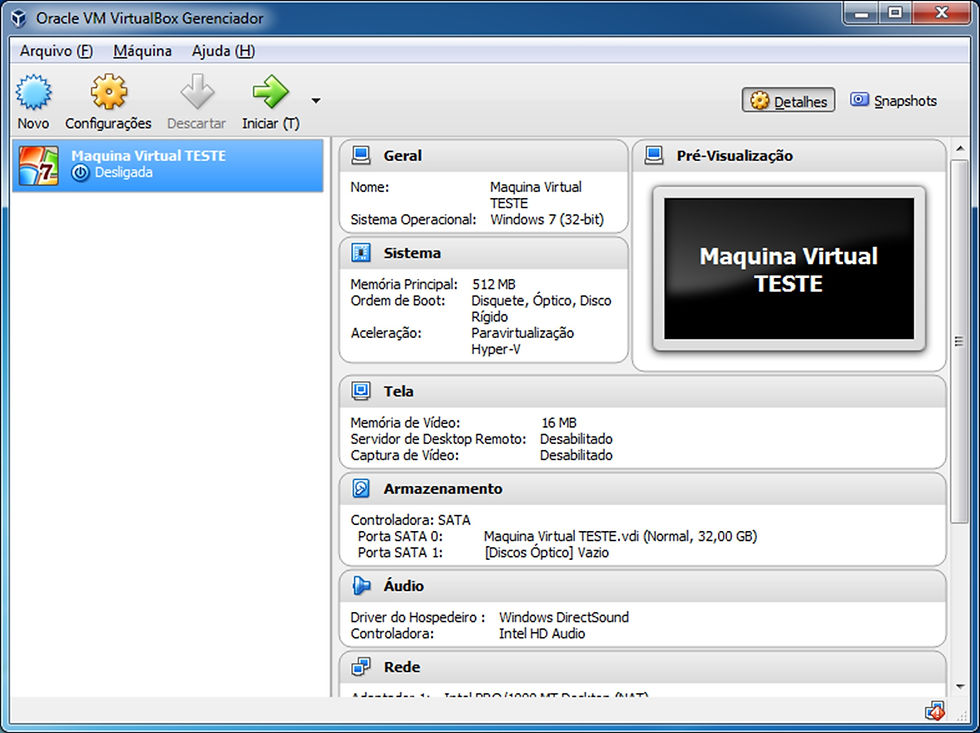Click the Detalhes gear icon

pyautogui.click(x=759, y=101)
